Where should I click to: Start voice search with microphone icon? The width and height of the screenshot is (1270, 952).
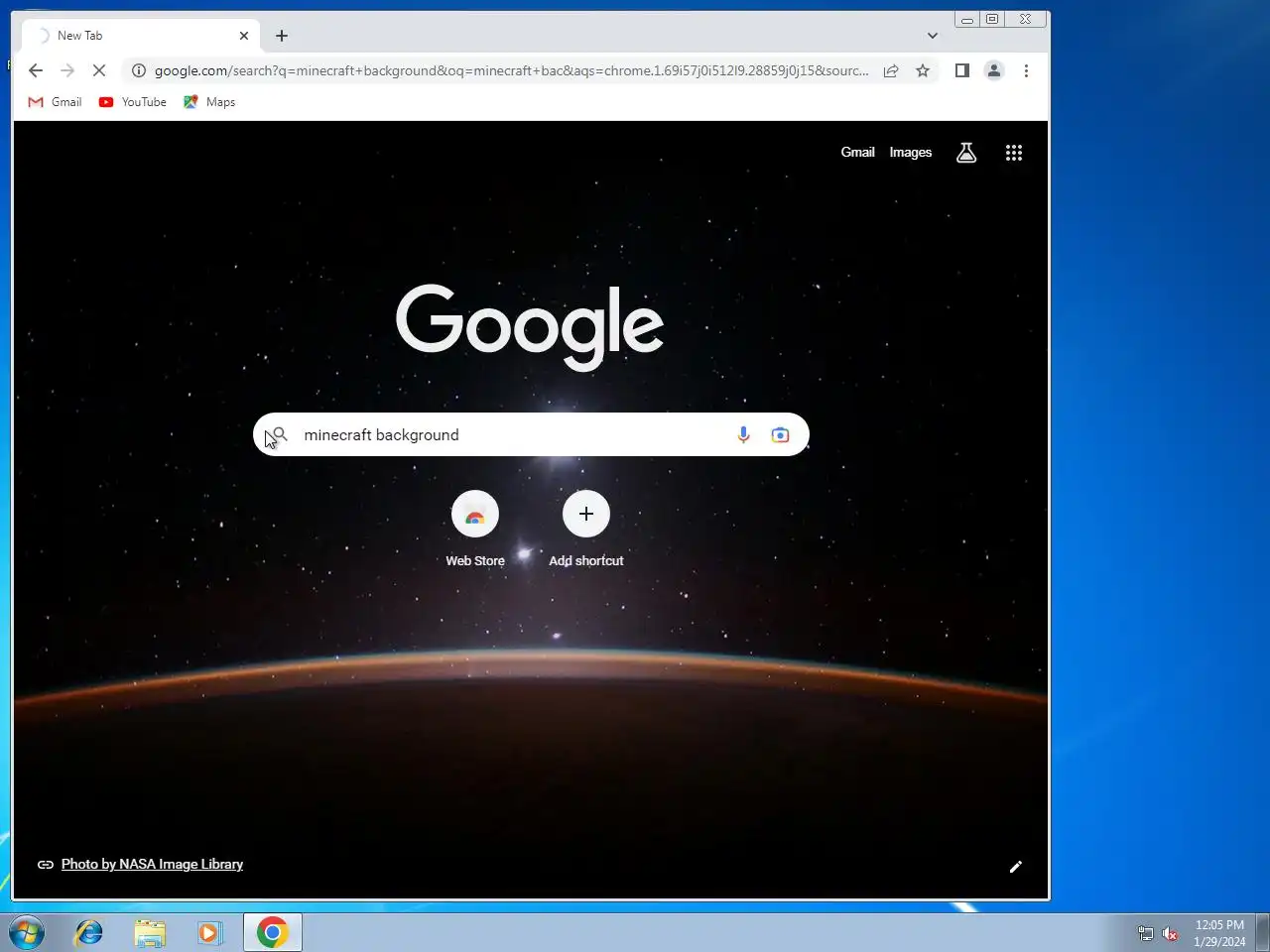click(x=743, y=434)
